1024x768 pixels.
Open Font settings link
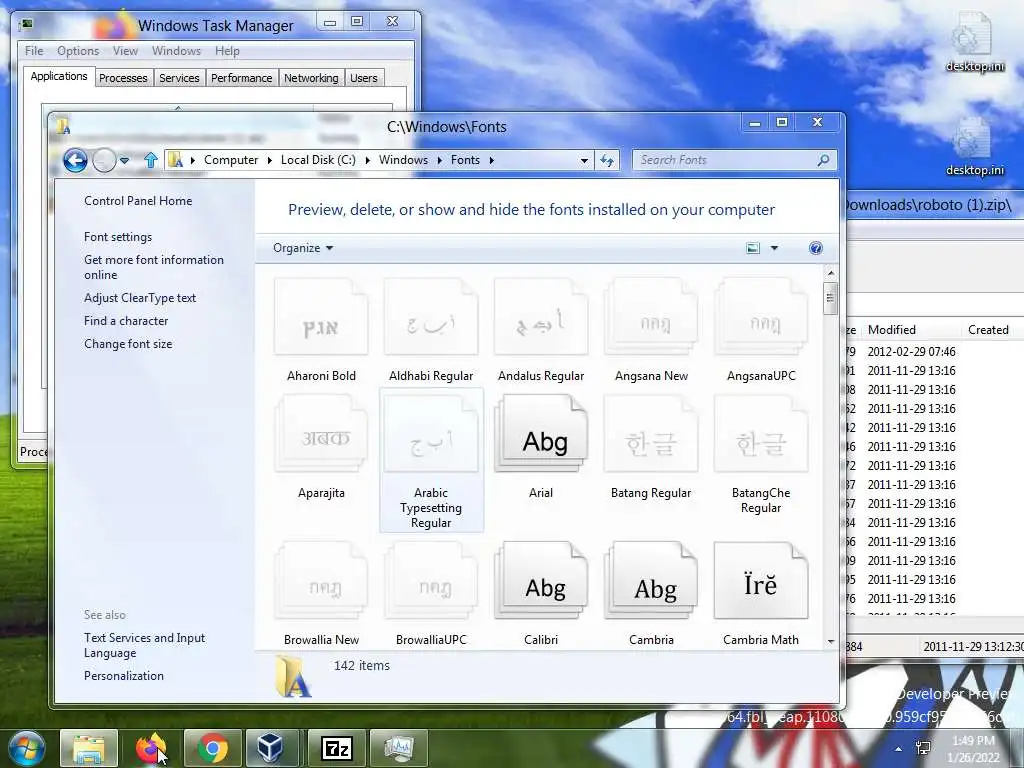(118, 237)
